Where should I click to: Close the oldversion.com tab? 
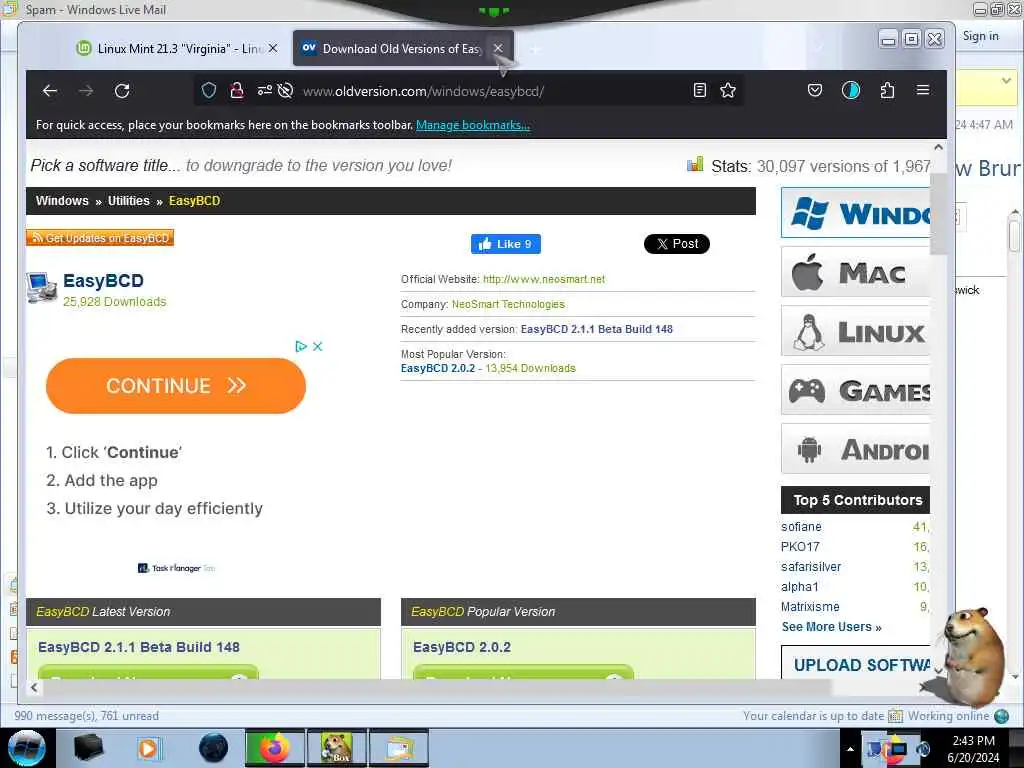(x=498, y=48)
